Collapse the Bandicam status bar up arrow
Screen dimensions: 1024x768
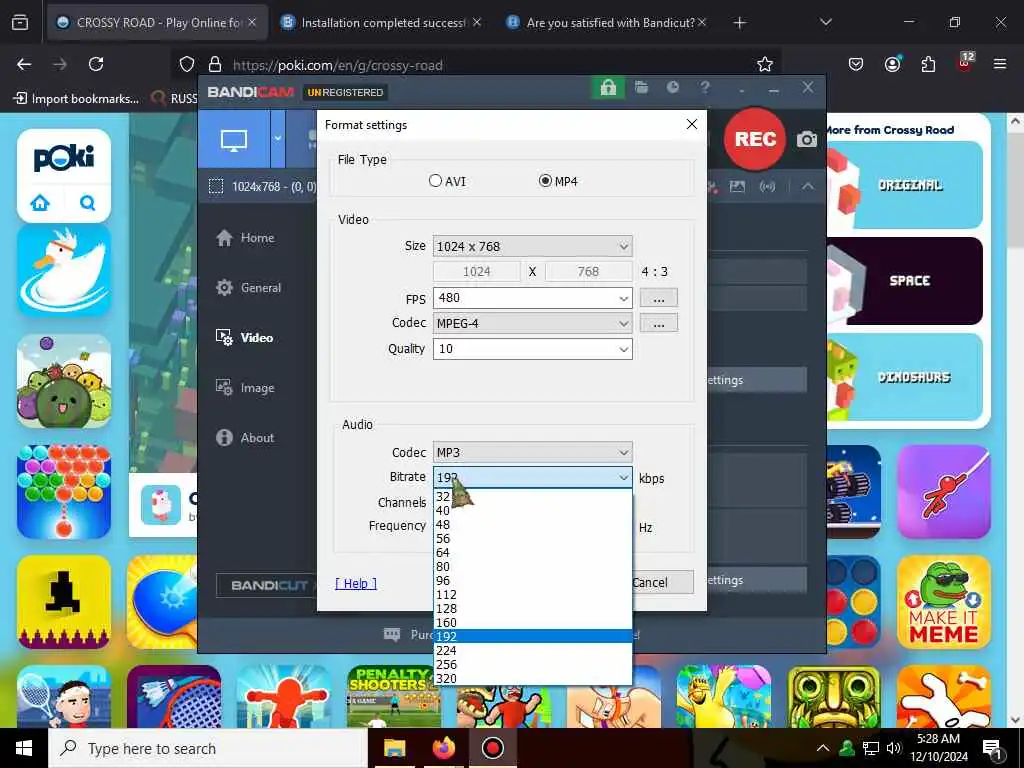click(x=808, y=187)
